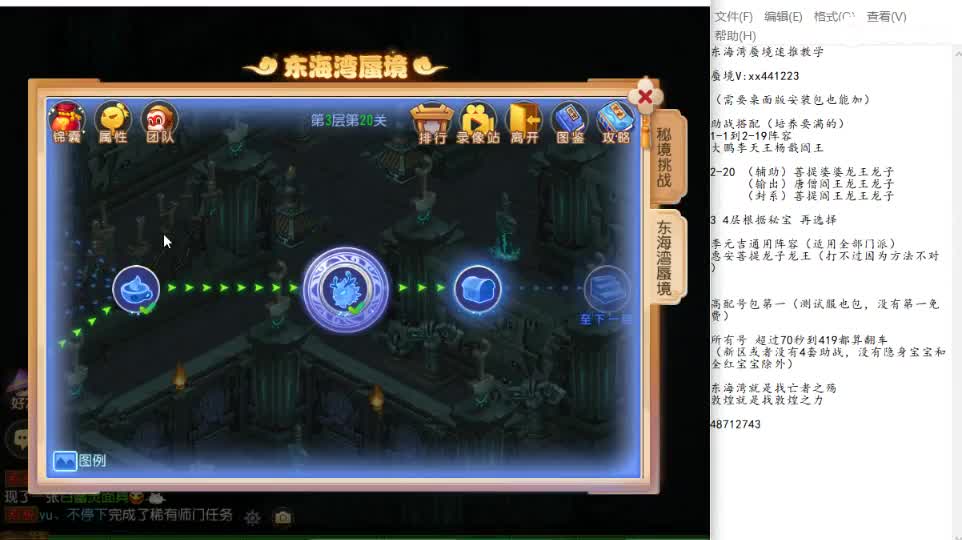Click the line 东海湾就是栈亡者之殇
The height and width of the screenshot is (540, 962).
click(x=774, y=388)
